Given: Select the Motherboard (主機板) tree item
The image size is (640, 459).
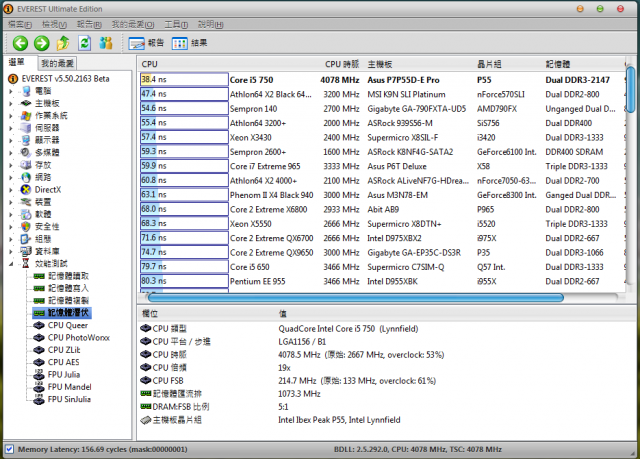Looking at the screenshot, I should point(40,103).
